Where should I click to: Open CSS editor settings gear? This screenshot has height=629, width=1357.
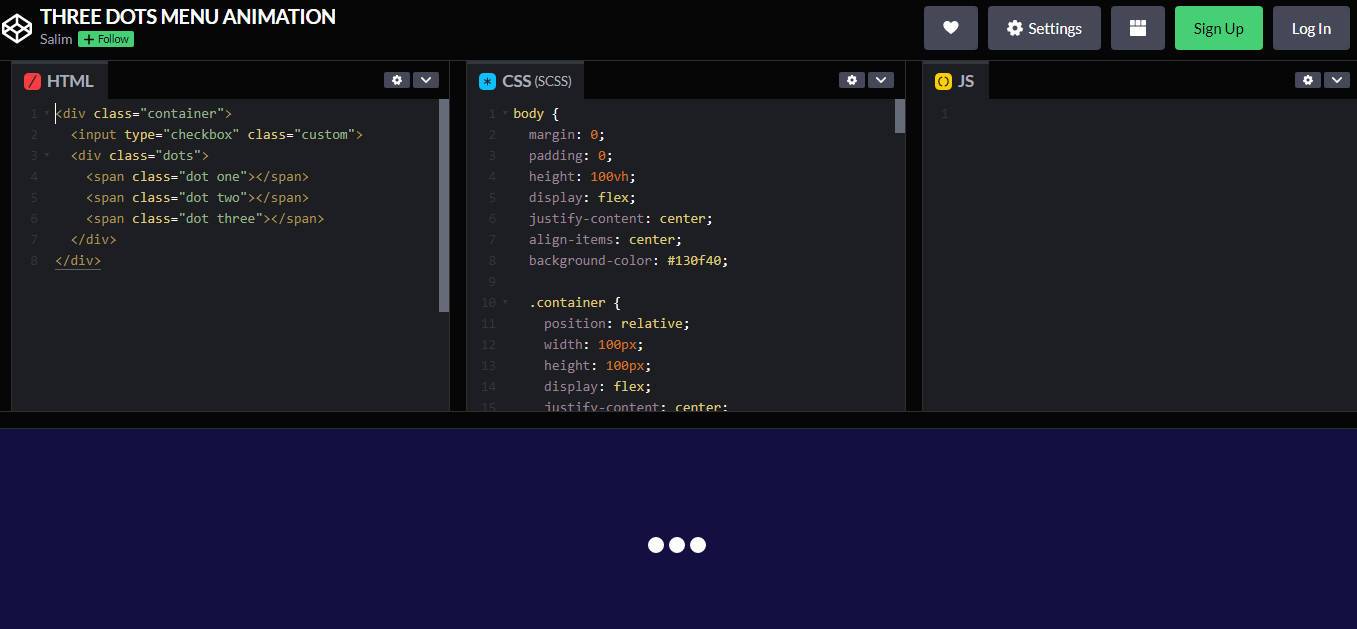(x=852, y=80)
